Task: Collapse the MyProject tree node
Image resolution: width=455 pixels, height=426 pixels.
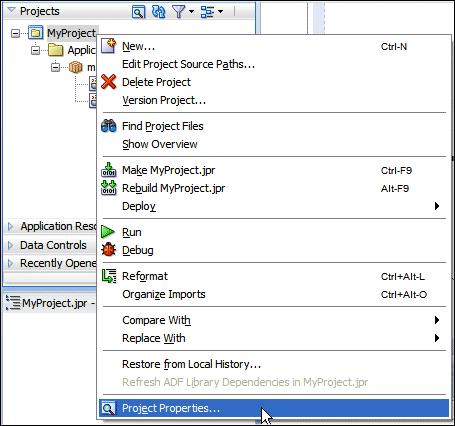Action: (x=15, y=33)
